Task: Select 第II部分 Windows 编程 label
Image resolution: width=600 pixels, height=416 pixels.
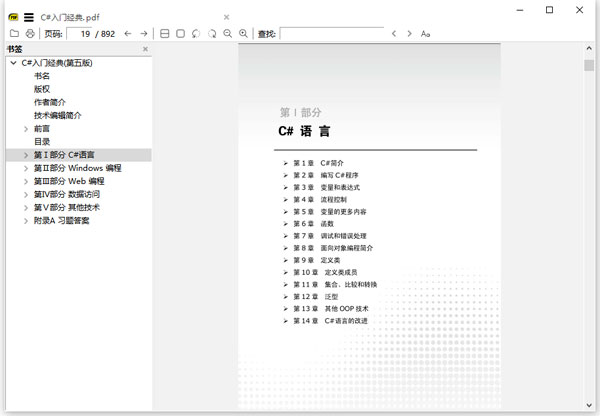Action: click(x=78, y=168)
